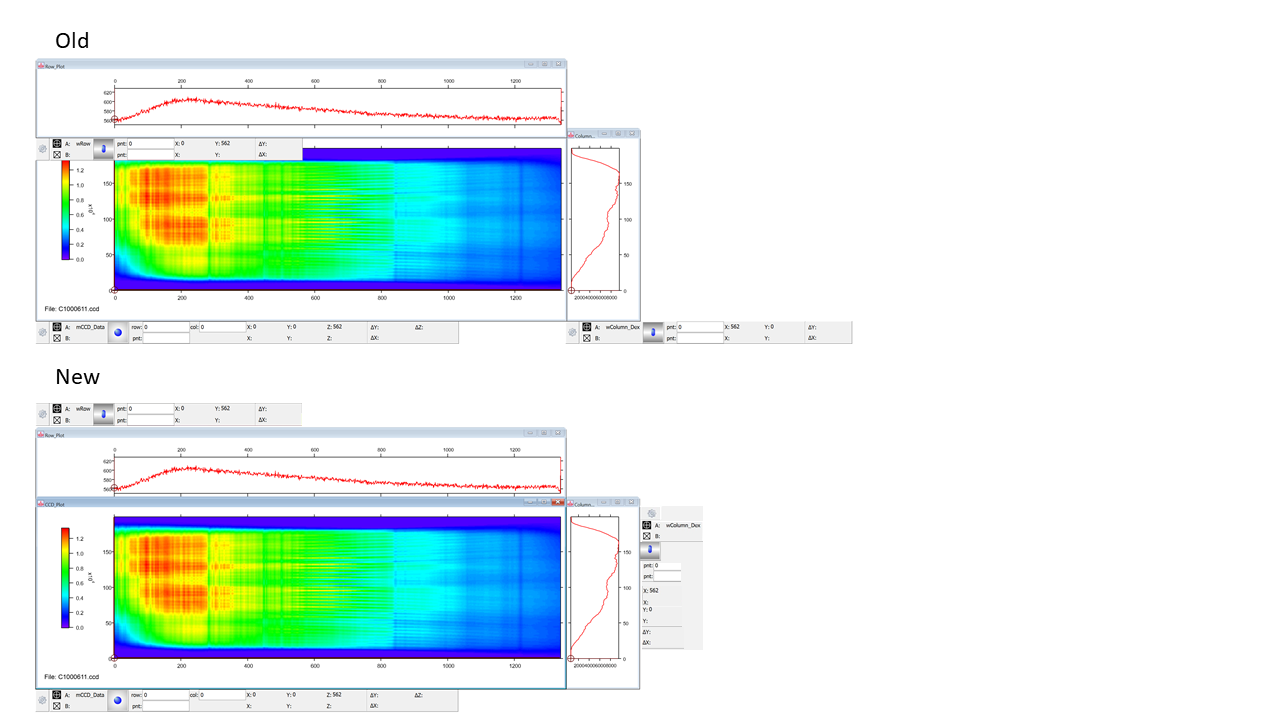Select cursor A crosshair icon in Old wRow panel
Image resolution: width=1280 pixels, height=720 pixels.
click(x=57, y=143)
